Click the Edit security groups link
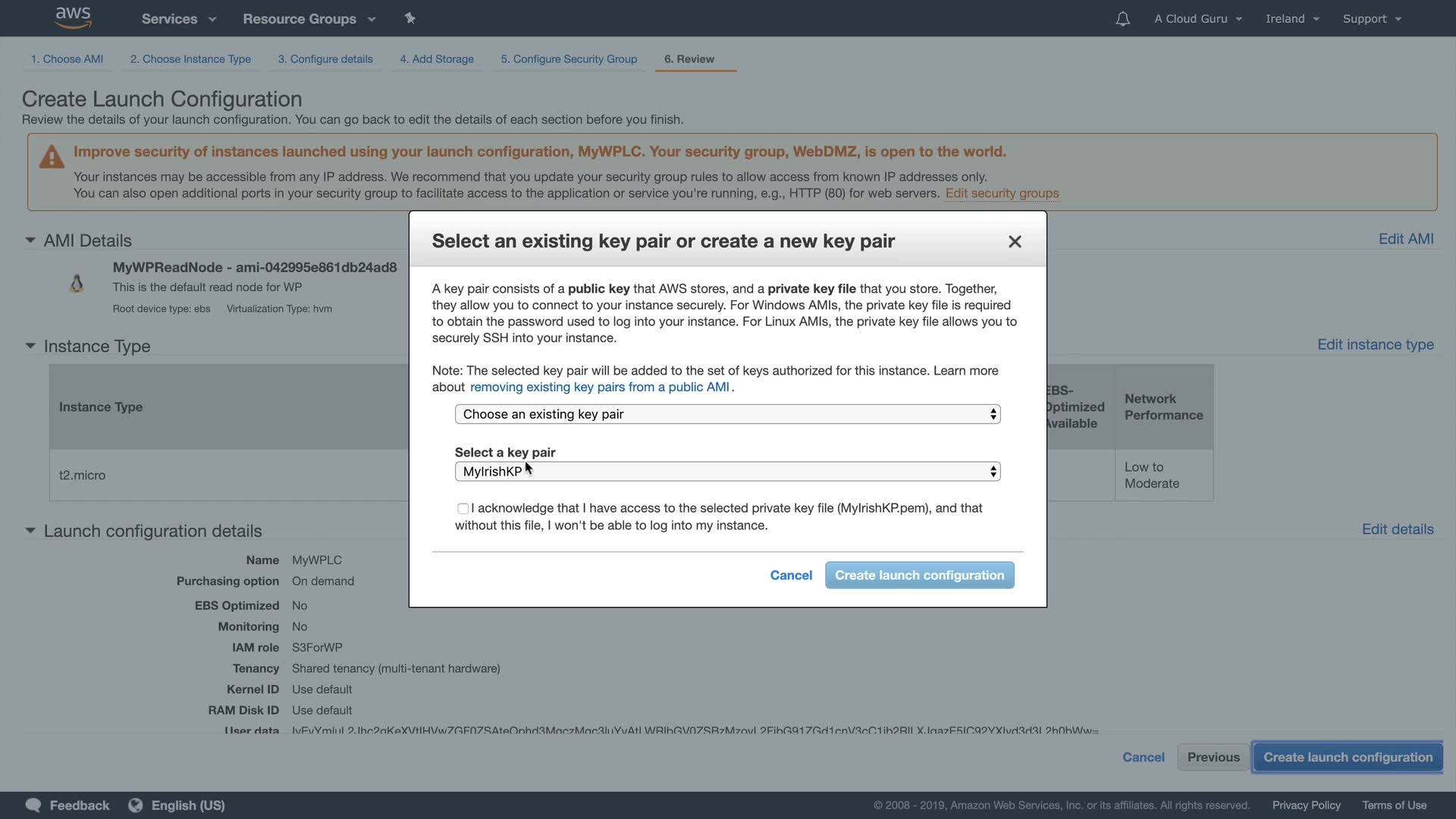Screen dimensions: 1456x819 1002,193
